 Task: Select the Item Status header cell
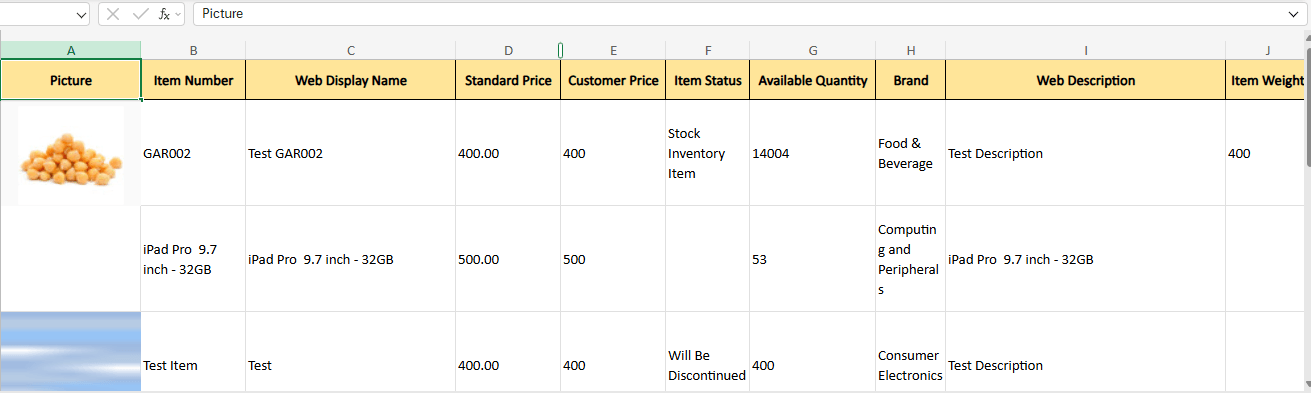pyautogui.click(x=707, y=80)
